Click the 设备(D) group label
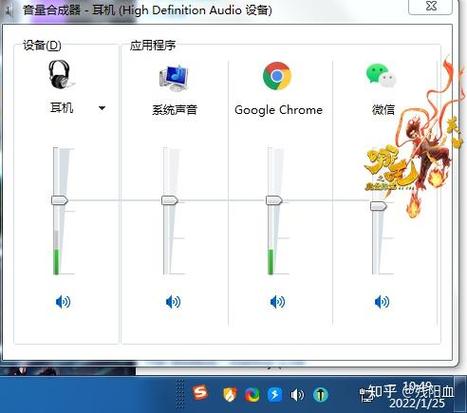Image resolution: width=467 pixels, height=413 pixels. pyautogui.click(x=42, y=45)
